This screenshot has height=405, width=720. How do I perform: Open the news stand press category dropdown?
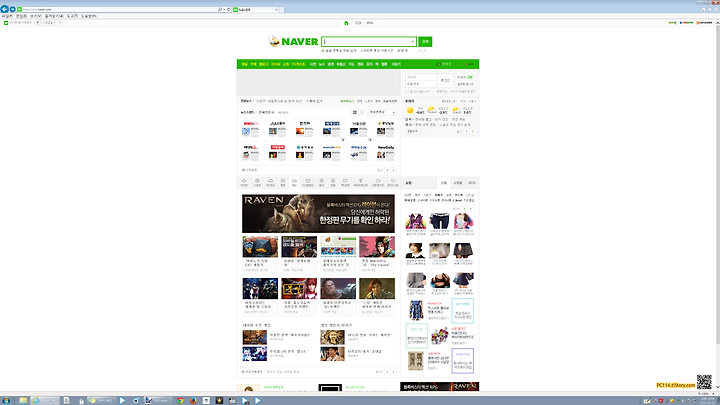tap(382, 112)
